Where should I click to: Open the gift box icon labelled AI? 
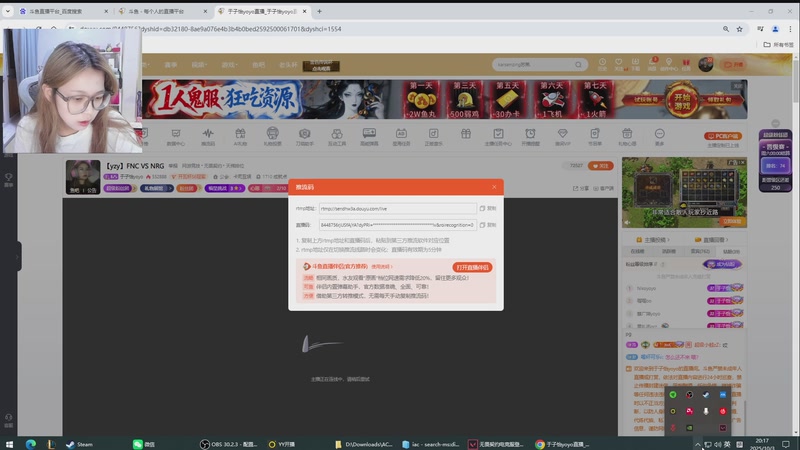pos(240,137)
